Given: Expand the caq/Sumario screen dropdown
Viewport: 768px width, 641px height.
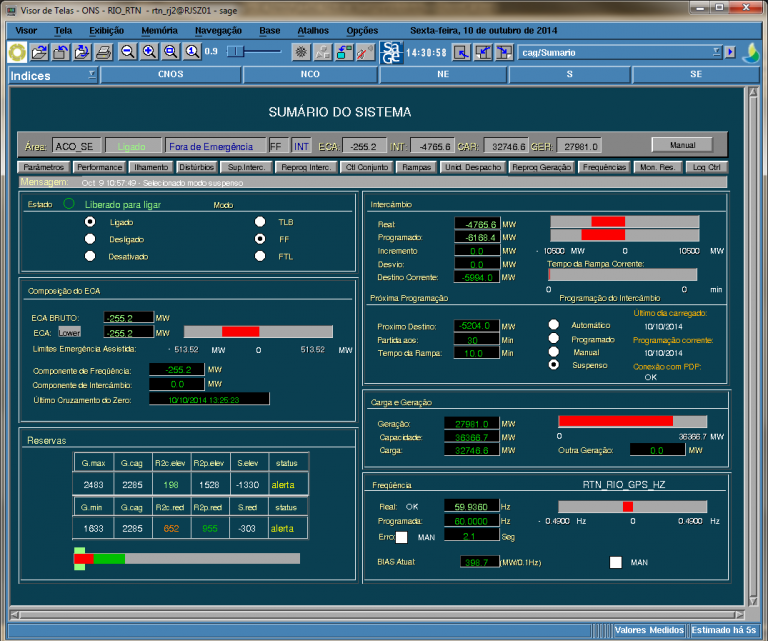Looking at the screenshot, I should [716, 51].
